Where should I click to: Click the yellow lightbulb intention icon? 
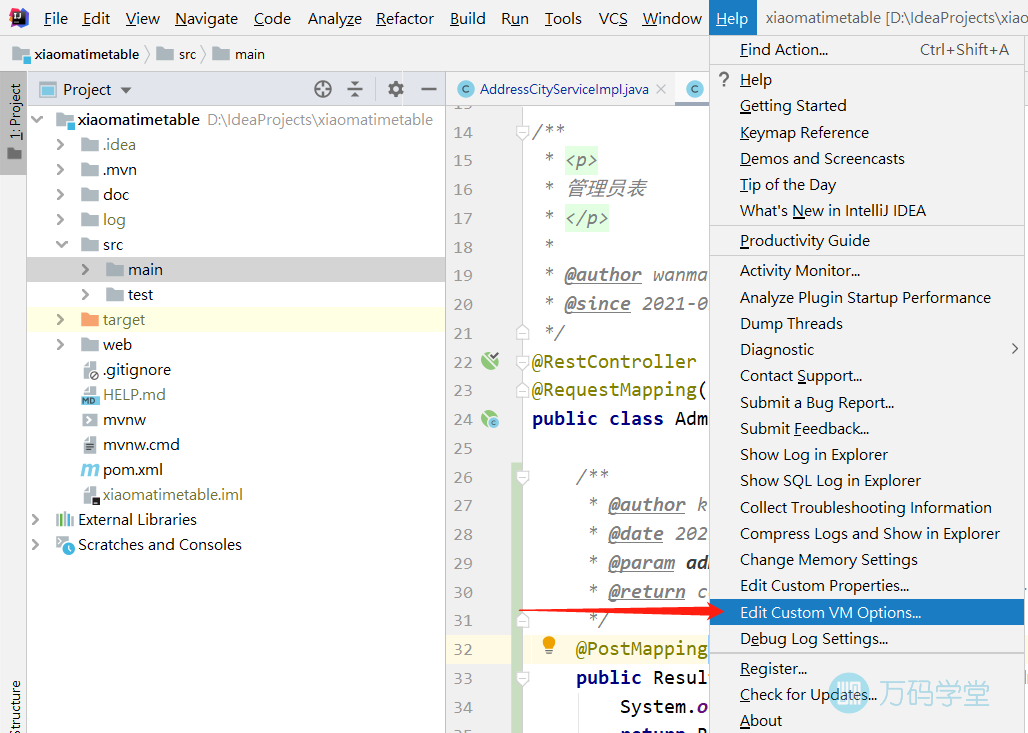click(548, 646)
